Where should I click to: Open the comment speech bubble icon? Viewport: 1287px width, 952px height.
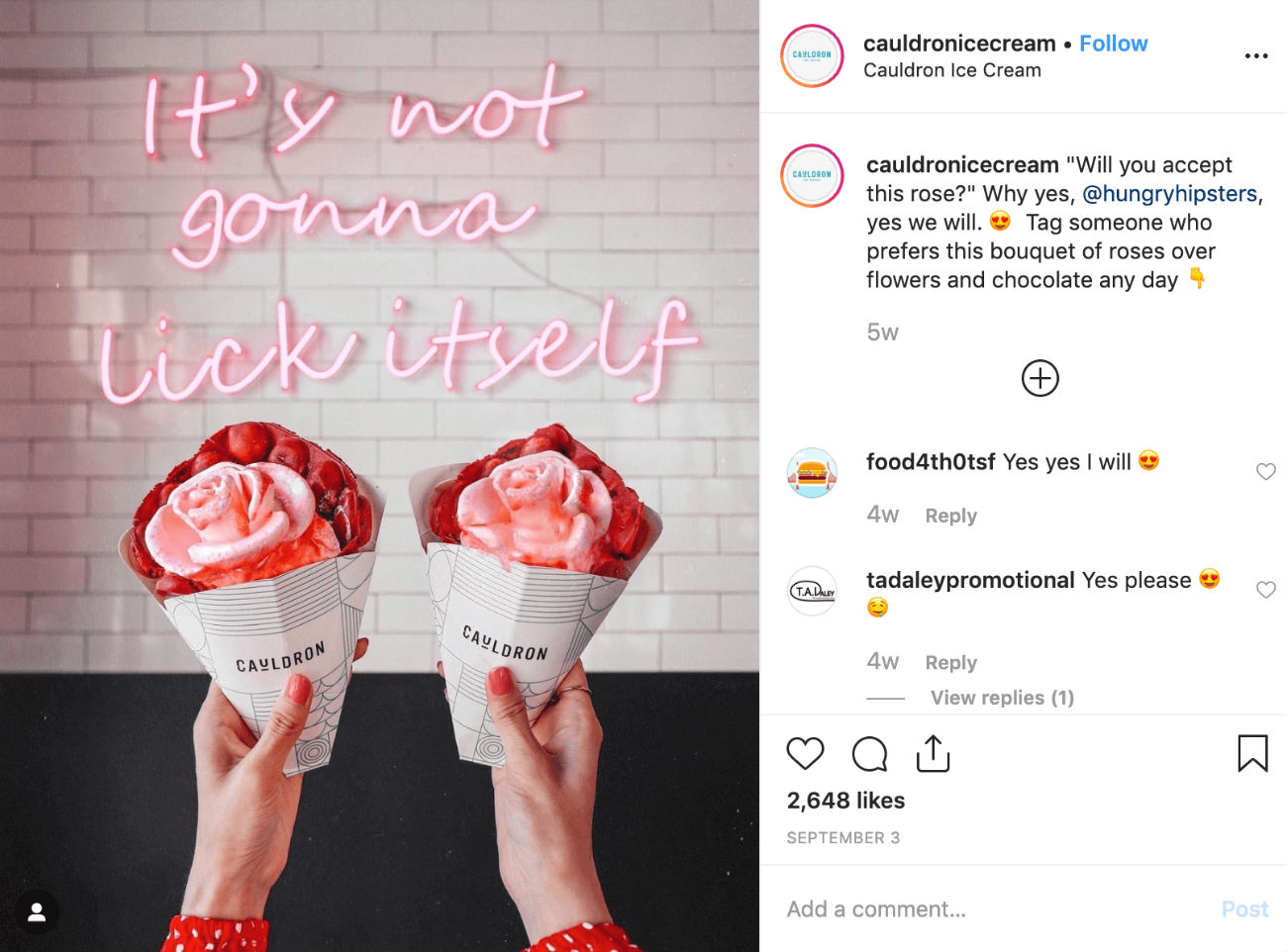[869, 754]
